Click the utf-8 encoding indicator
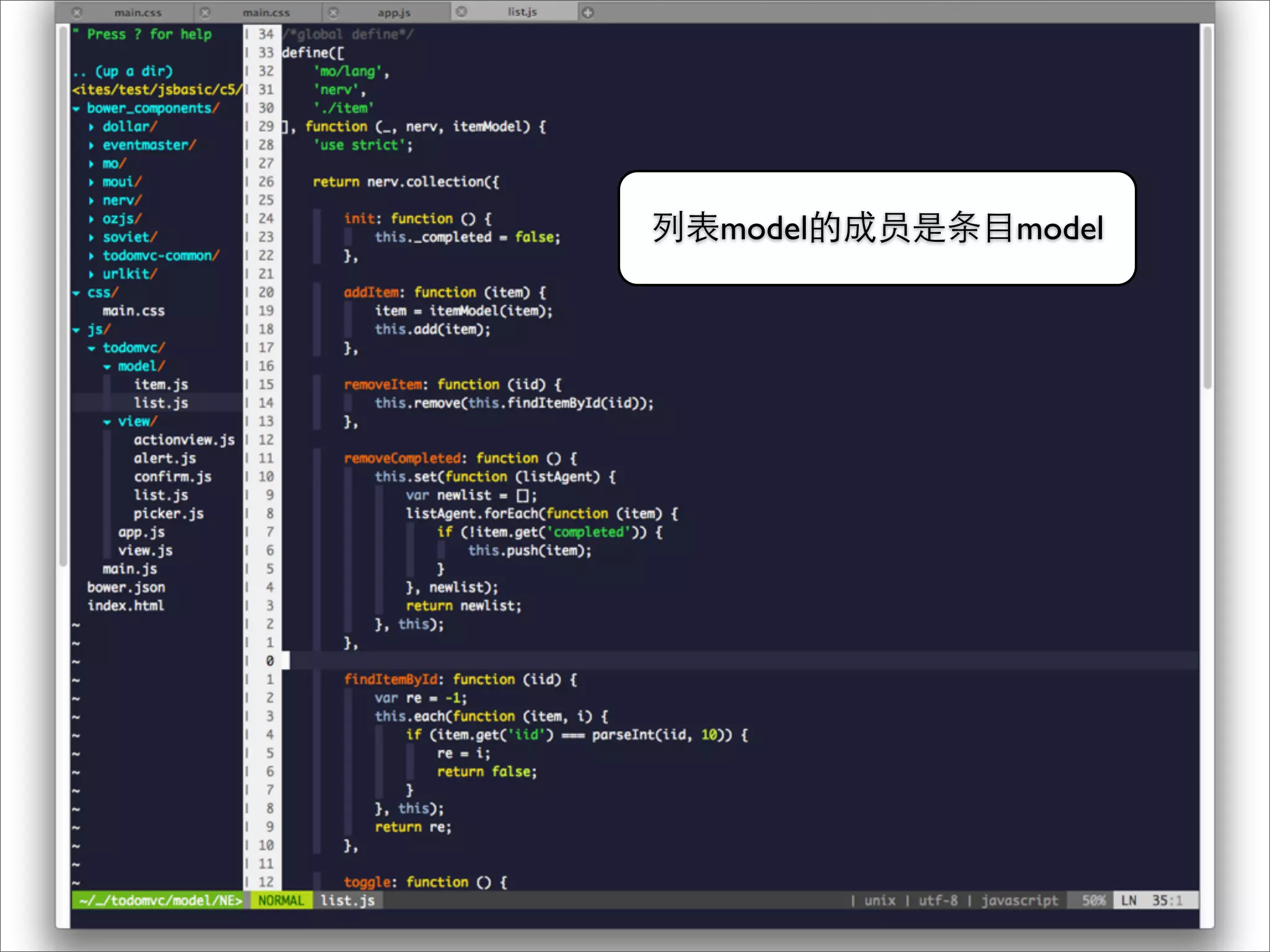The width and height of the screenshot is (1270, 952). [x=938, y=901]
